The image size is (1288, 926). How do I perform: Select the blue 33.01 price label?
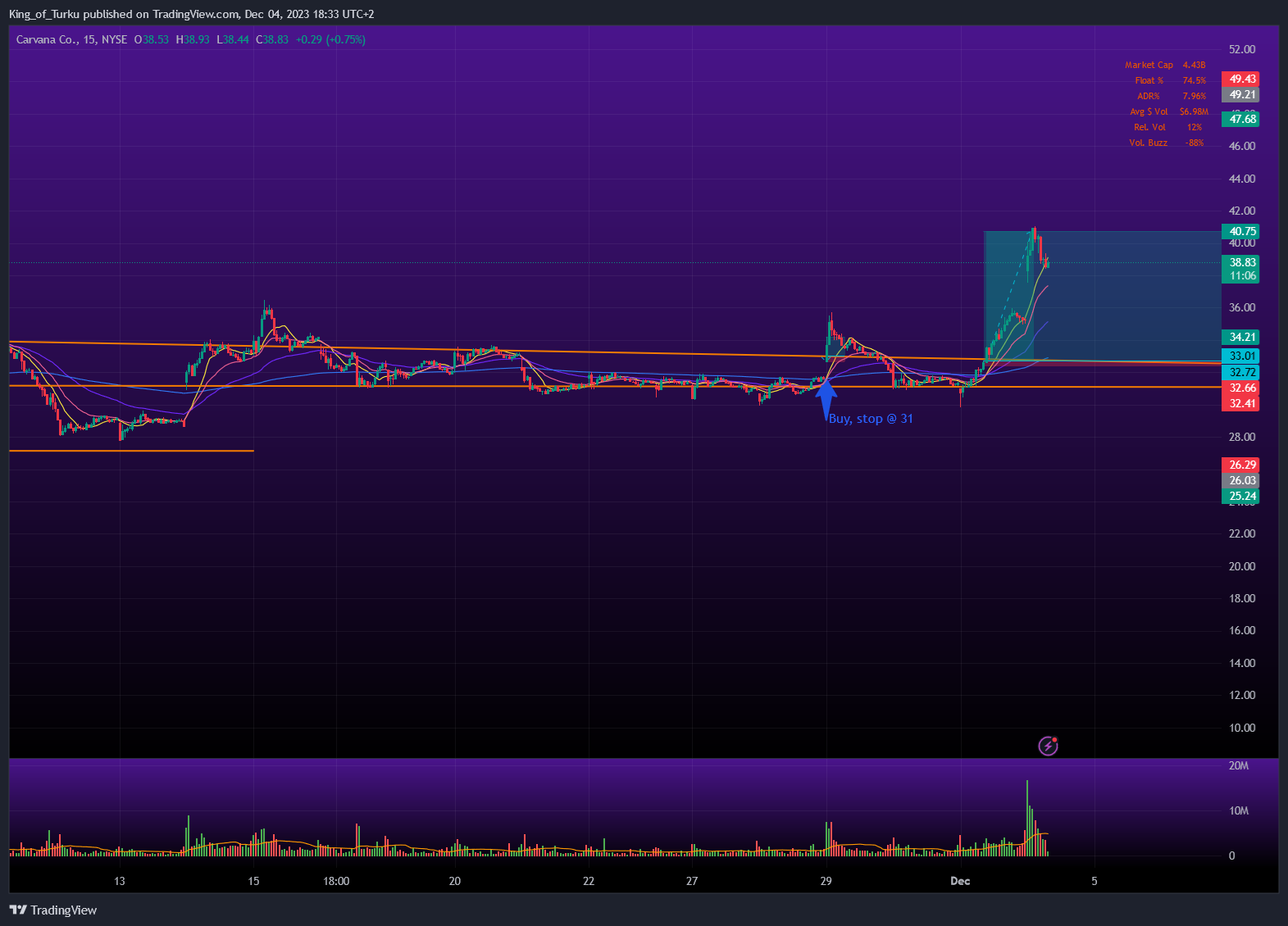coord(1240,356)
